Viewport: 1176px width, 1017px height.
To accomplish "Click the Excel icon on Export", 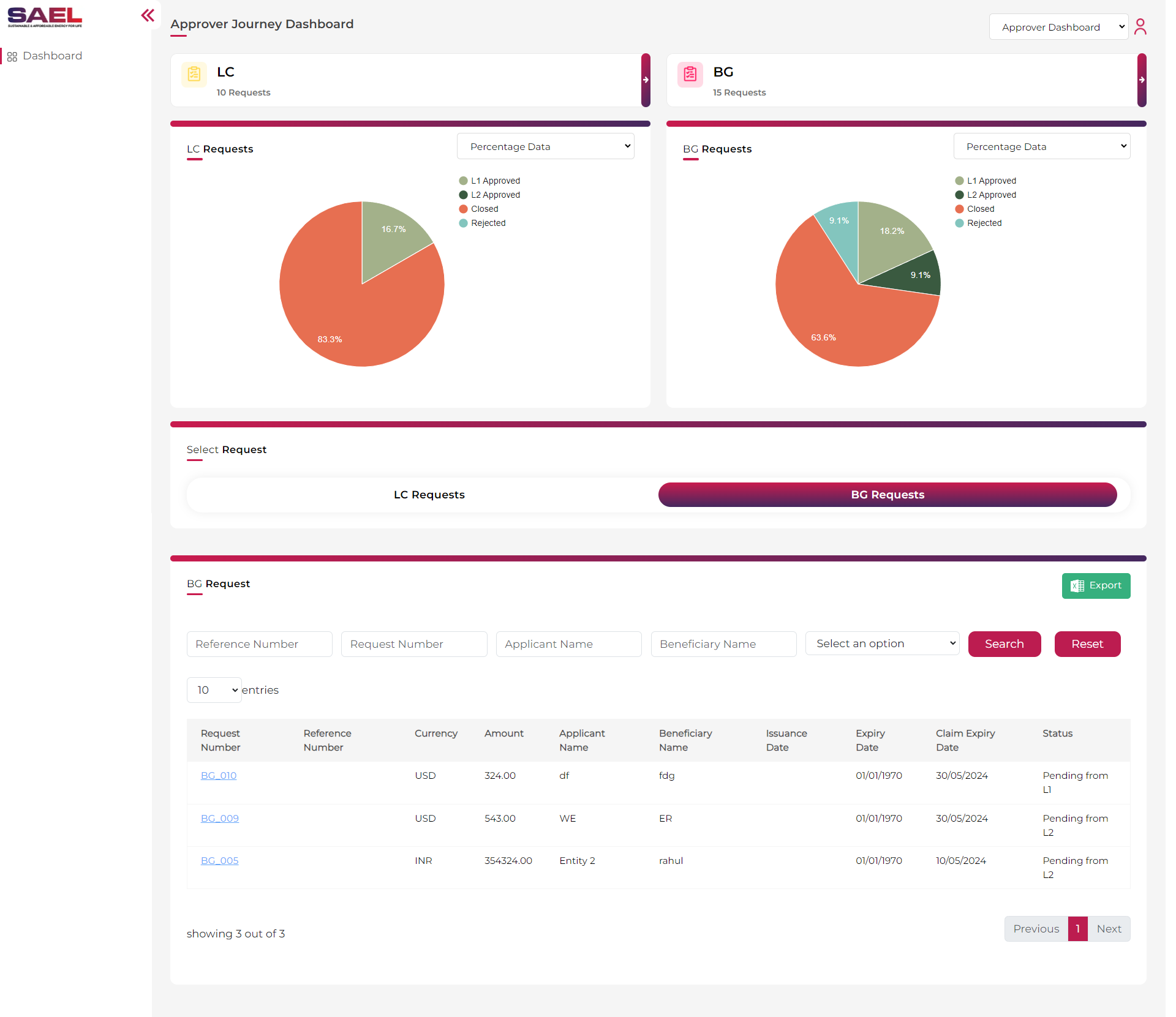I will [1077, 586].
